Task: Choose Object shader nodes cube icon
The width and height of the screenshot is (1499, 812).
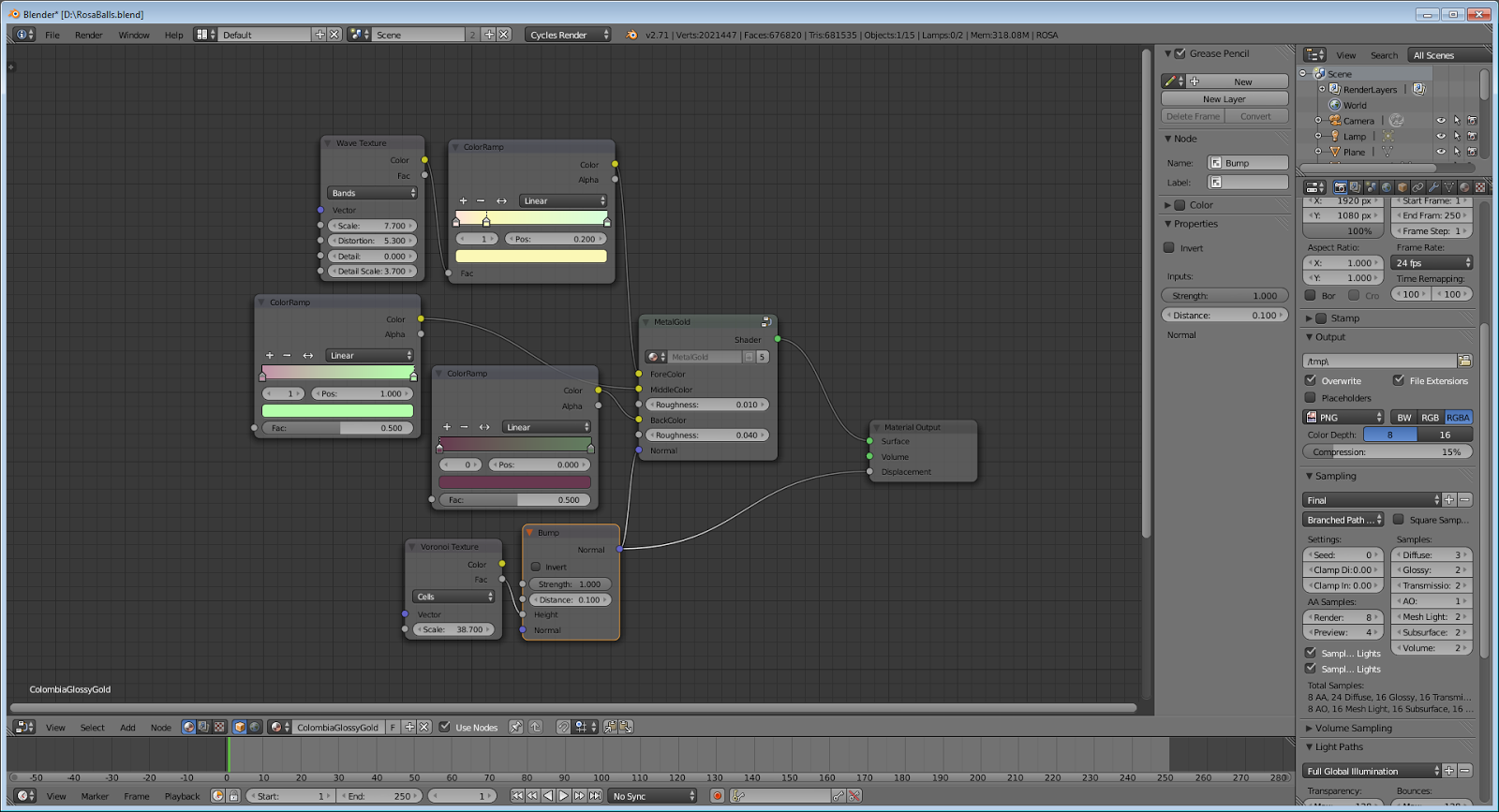Action: coord(240,727)
